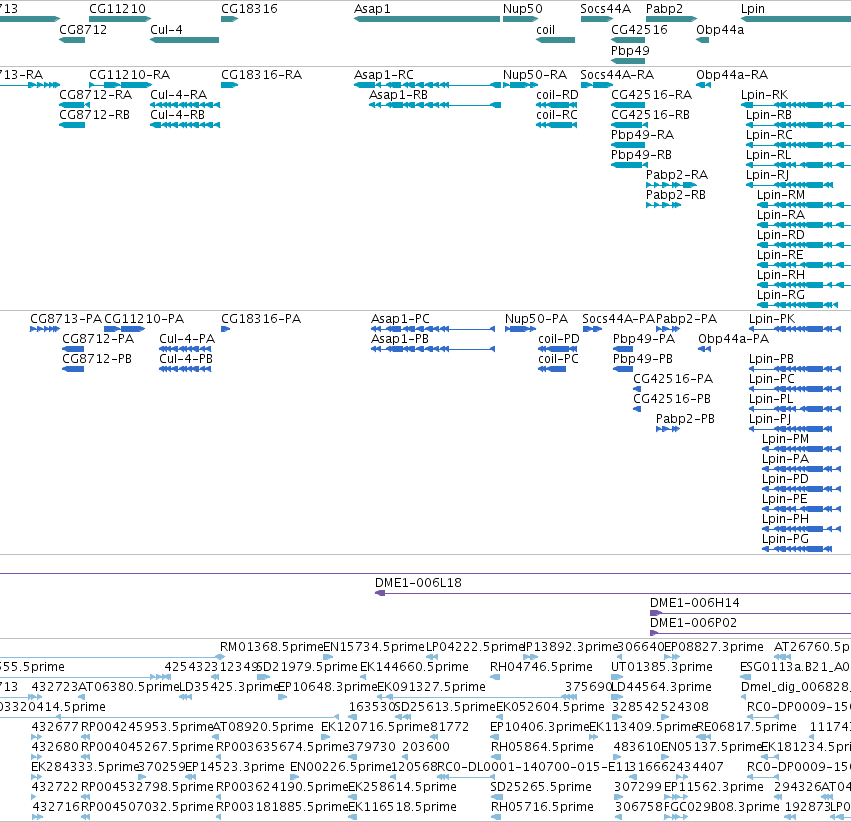Image resolution: width=851 pixels, height=822 pixels.
Task: Select the Asap1-RC transcript
Action: (428, 85)
